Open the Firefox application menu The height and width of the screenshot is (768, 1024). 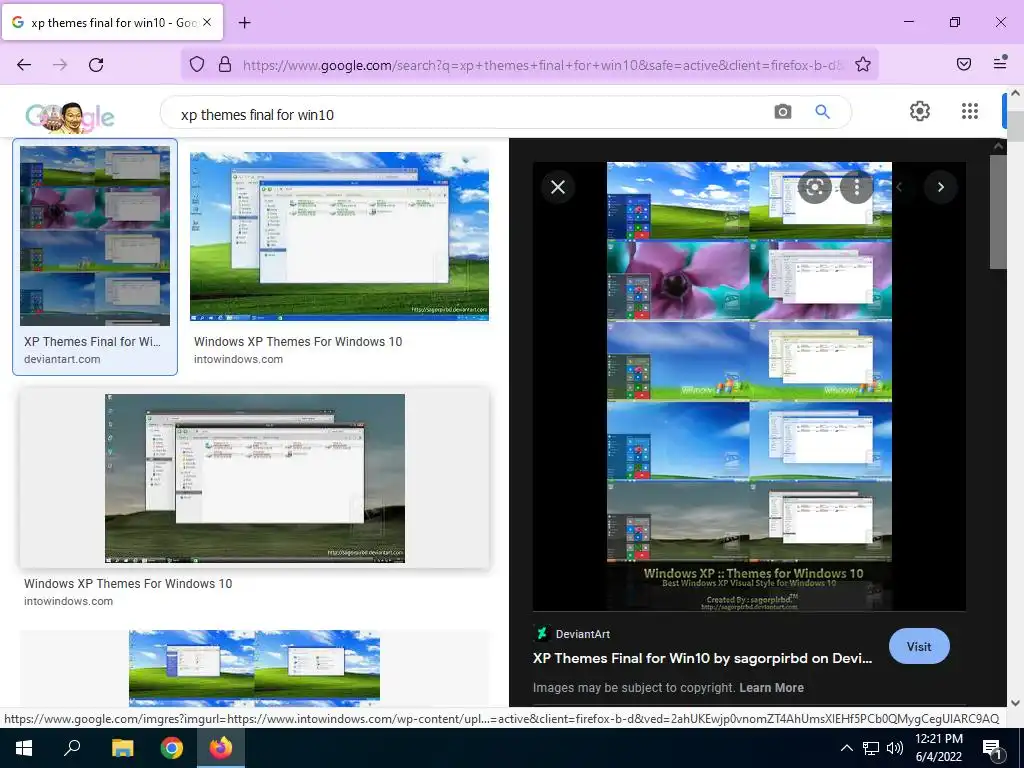click(1000, 63)
